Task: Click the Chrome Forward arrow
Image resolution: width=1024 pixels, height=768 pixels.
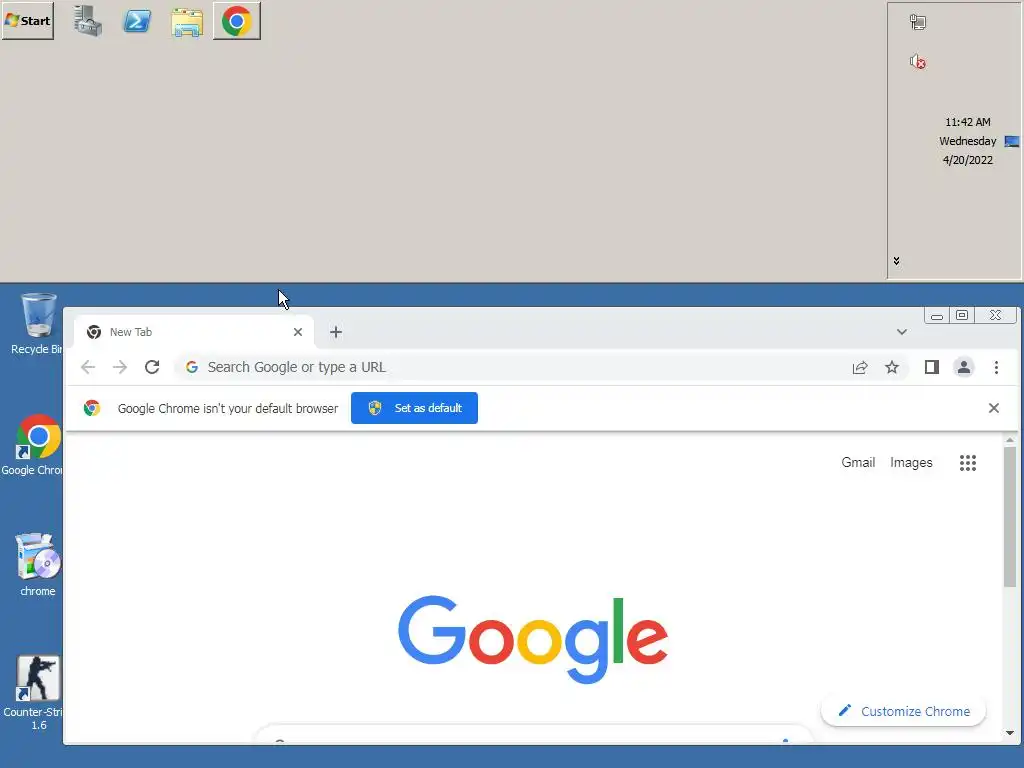Action: tap(120, 367)
